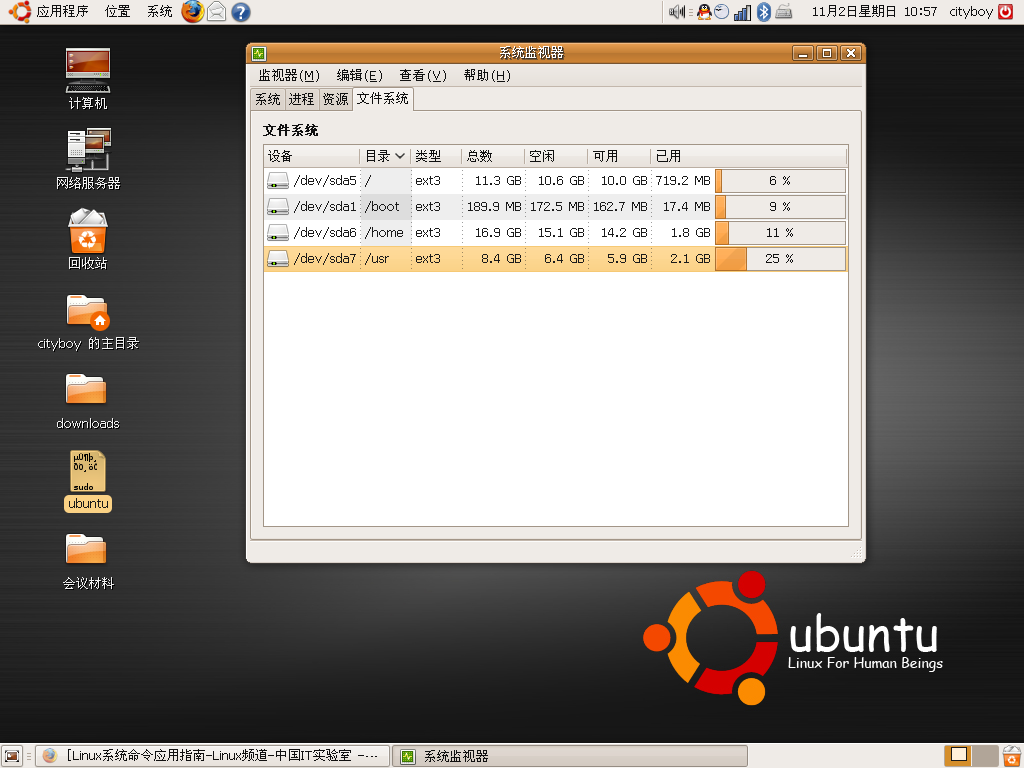Screen dimensions: 1024x768
Task: Sort by the 类型 column header
Action: pos(436,156)
